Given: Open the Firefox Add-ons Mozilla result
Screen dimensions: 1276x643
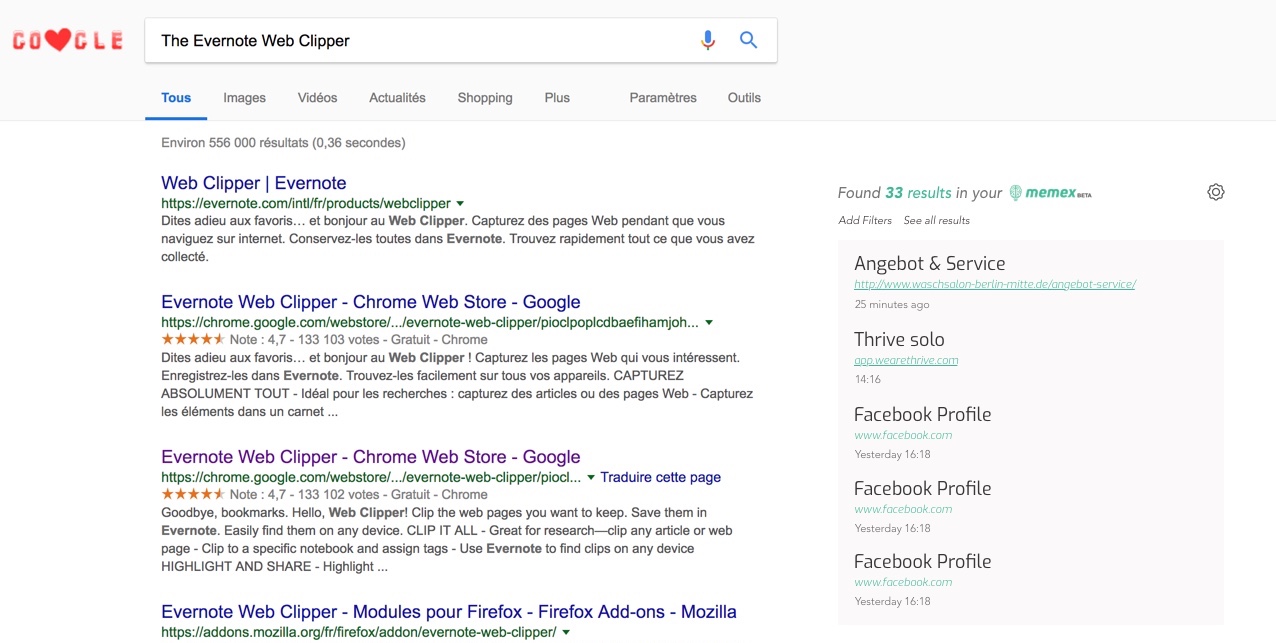Looking at the screenshot, I should [449, 612].
